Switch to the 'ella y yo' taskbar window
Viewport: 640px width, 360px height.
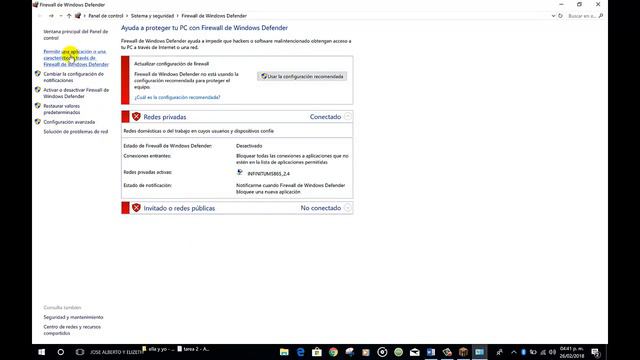point(158,349)
